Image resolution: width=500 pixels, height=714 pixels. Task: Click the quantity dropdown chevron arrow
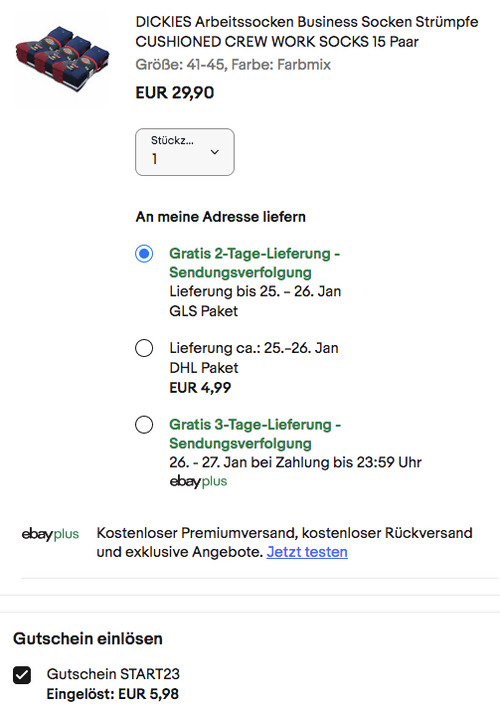click(x=214, y=152)
